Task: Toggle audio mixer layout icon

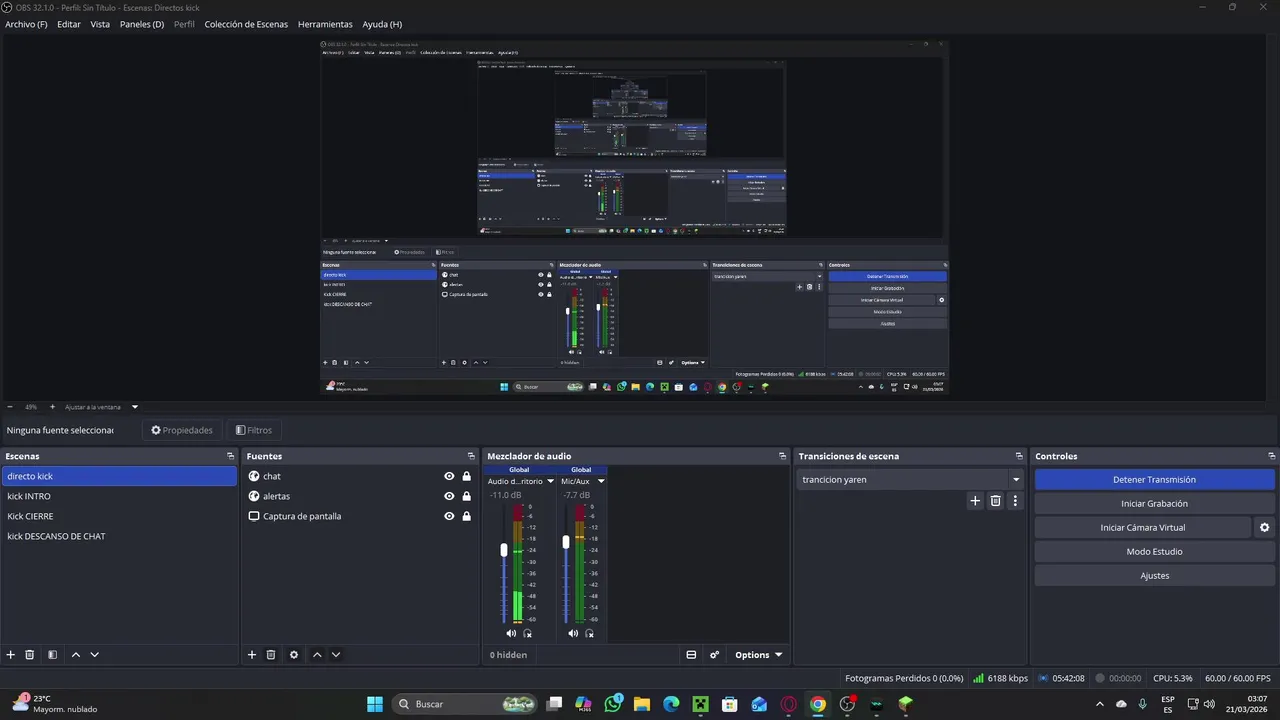Action: 691,655
